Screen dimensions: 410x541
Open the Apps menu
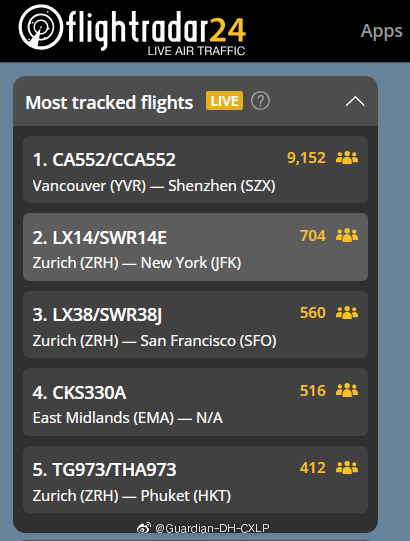381,31
